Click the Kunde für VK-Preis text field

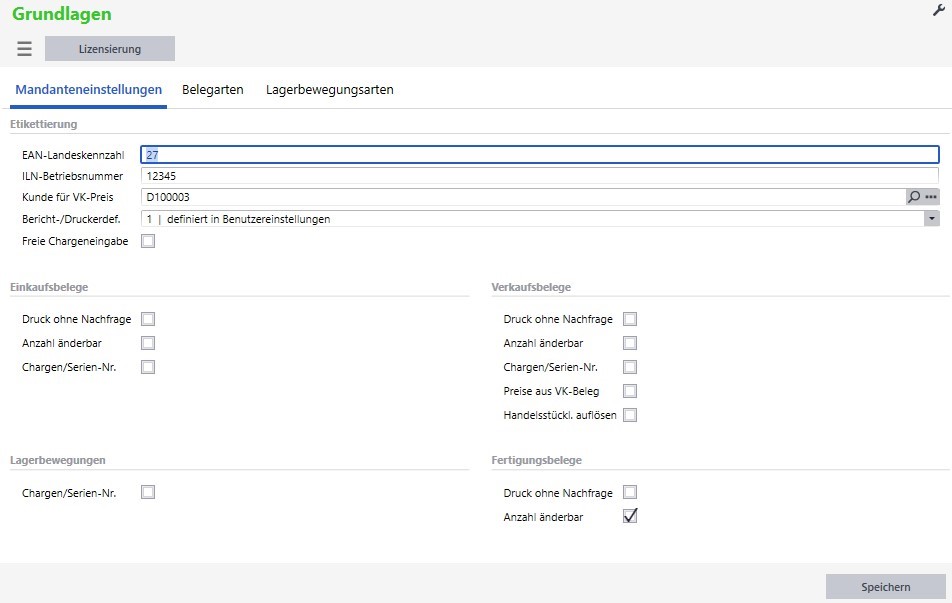[x=520, y=197]
